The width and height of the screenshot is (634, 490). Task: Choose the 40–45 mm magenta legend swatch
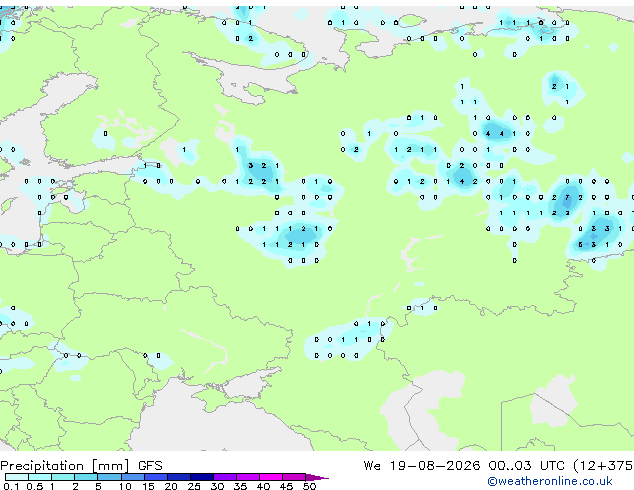coord(271,477)
